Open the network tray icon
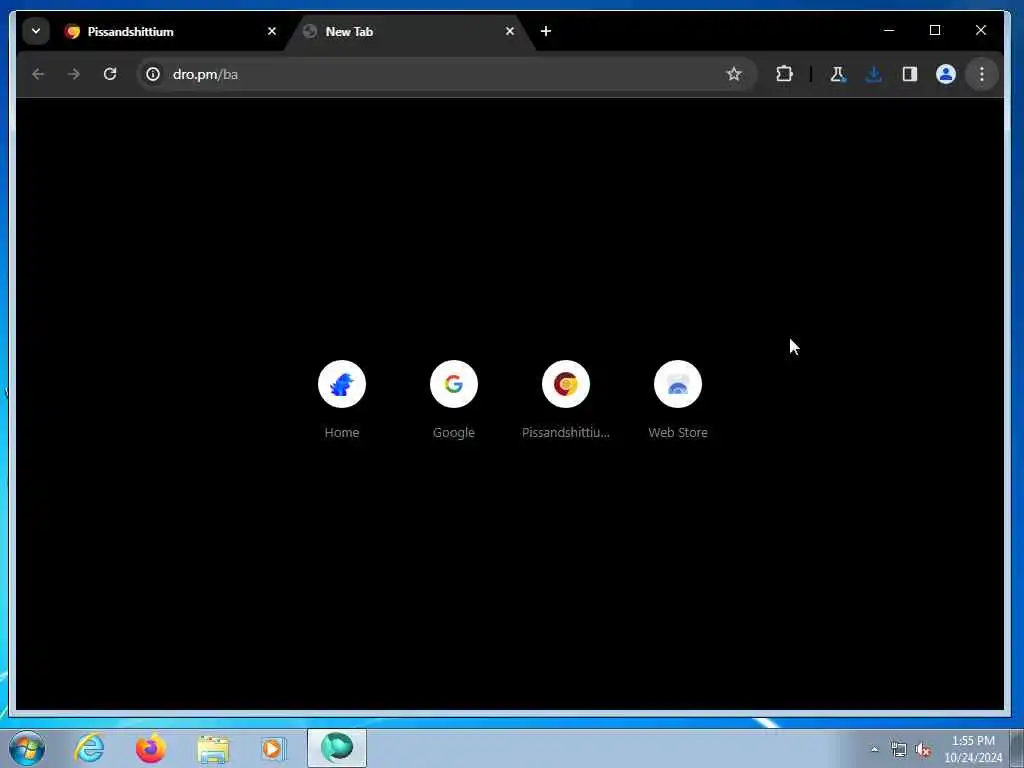 pyautogui.click(x=899, y=750)
